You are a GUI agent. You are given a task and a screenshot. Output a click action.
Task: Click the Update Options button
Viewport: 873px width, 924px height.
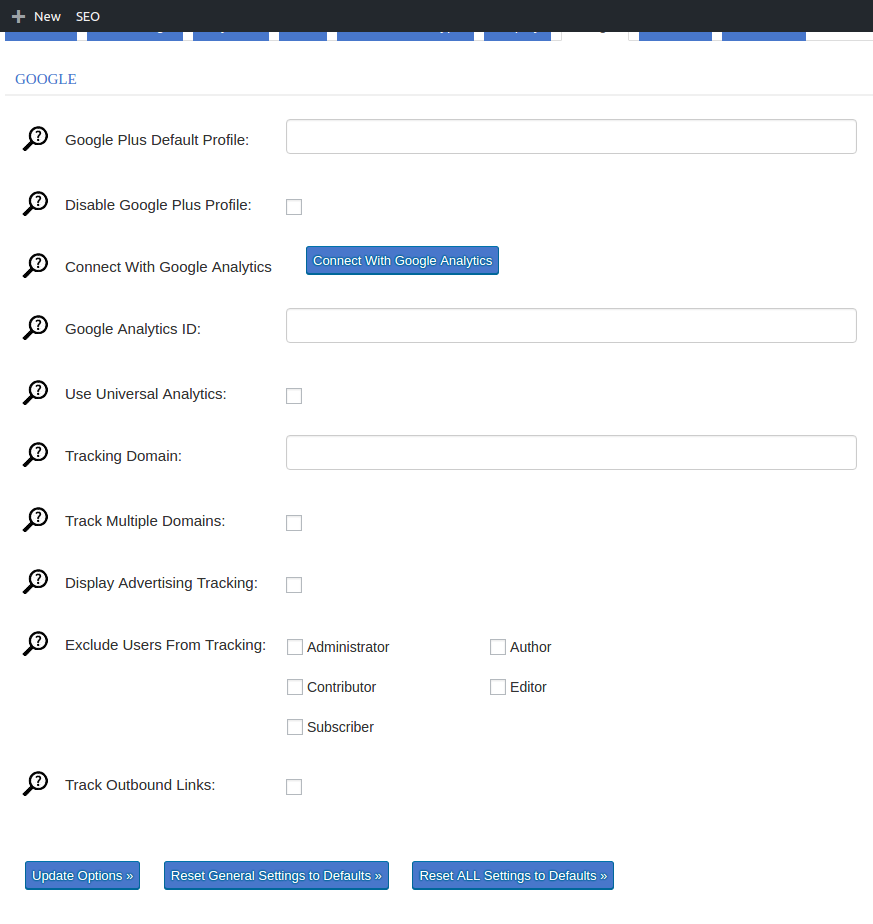[x=82, y=875]
